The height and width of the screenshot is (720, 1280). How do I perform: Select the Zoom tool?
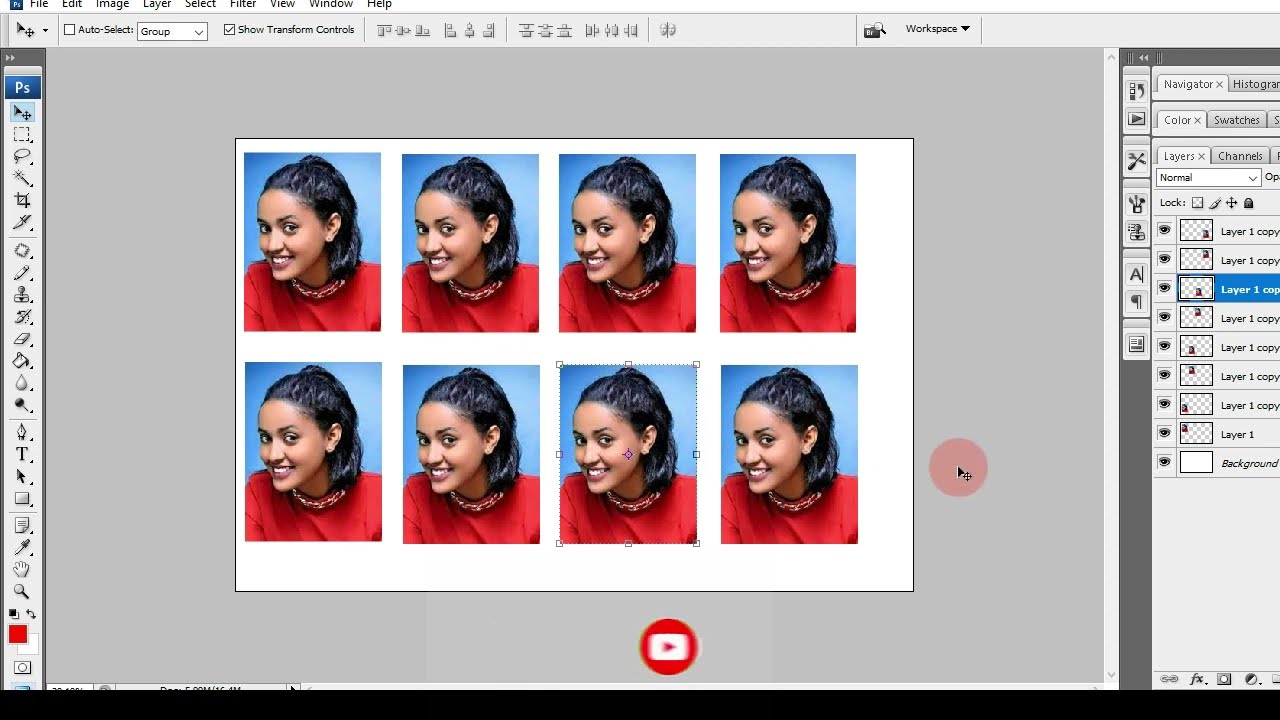pos(22,591)
